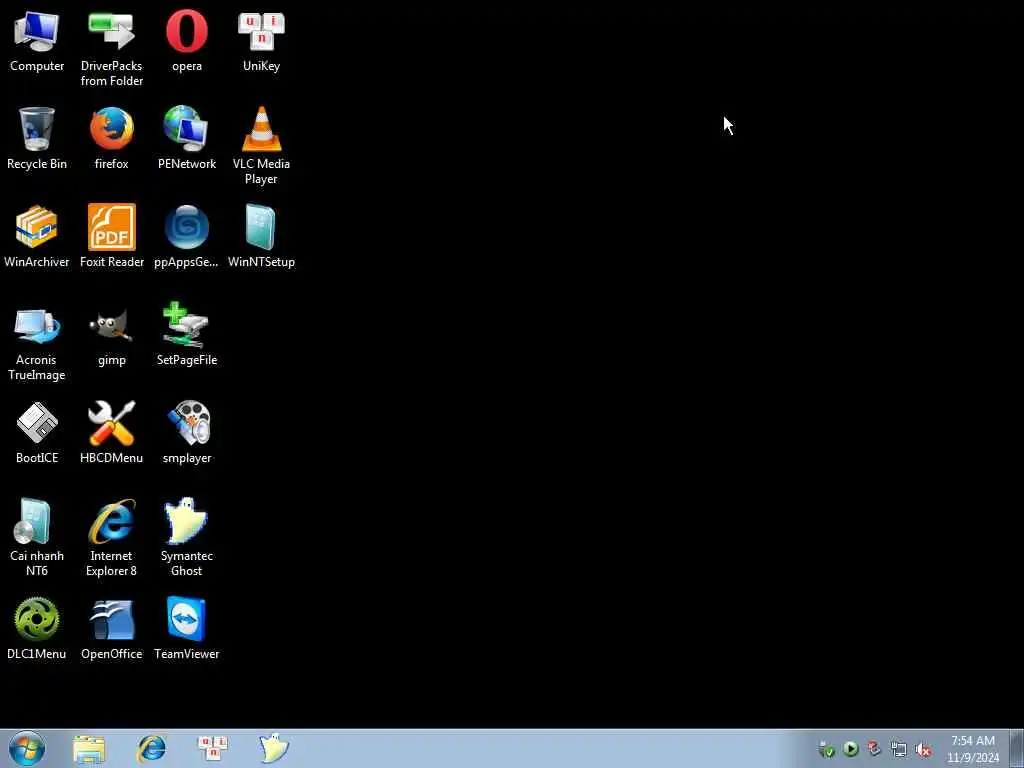
Task: Open the clock showing 7:54 AM
Action: pyautogui.click(x=973, y=749)
